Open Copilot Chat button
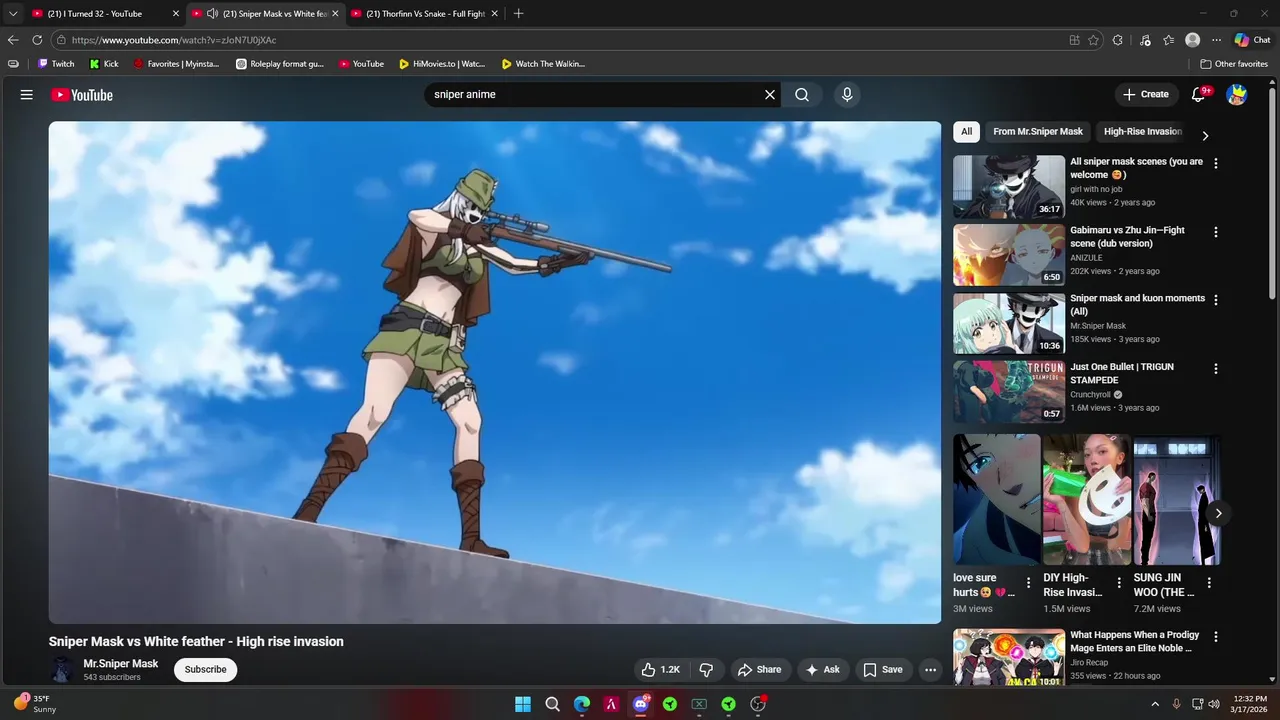The height and width of the screenshot is (720, 1280). pos(1252,40)
